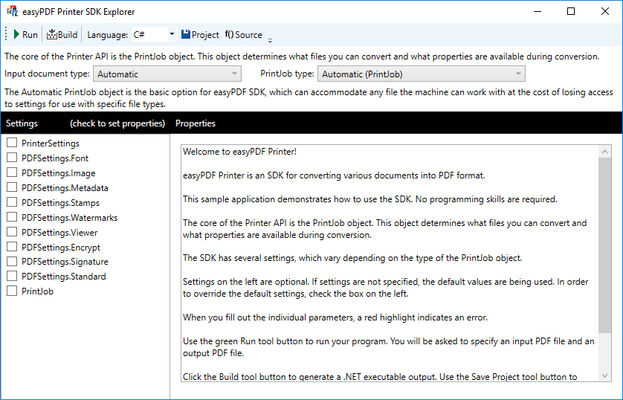
Task: Open the Language dropdown showing C#
Action: [155, 35]
